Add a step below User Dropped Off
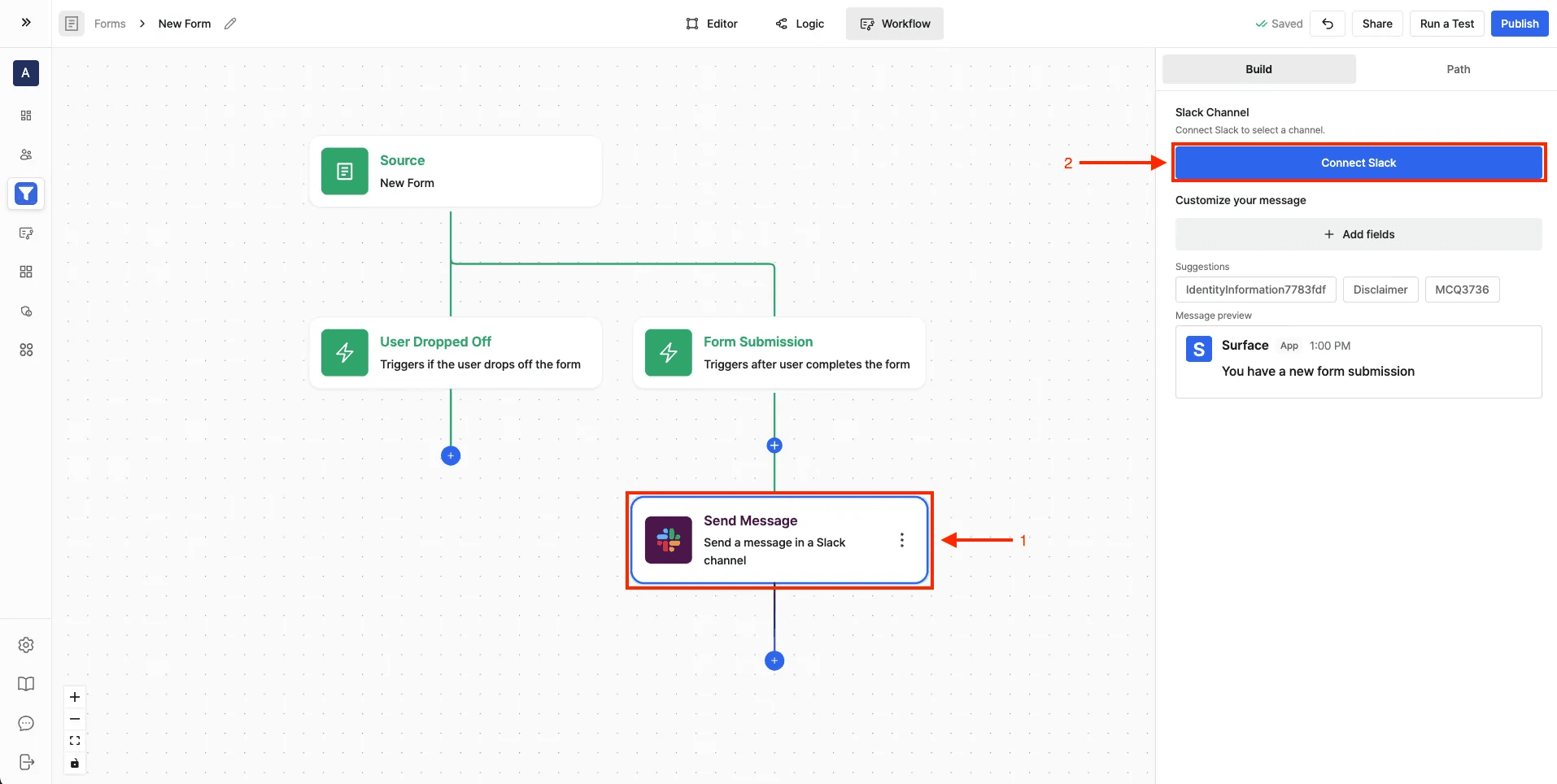 click(451, 455)
